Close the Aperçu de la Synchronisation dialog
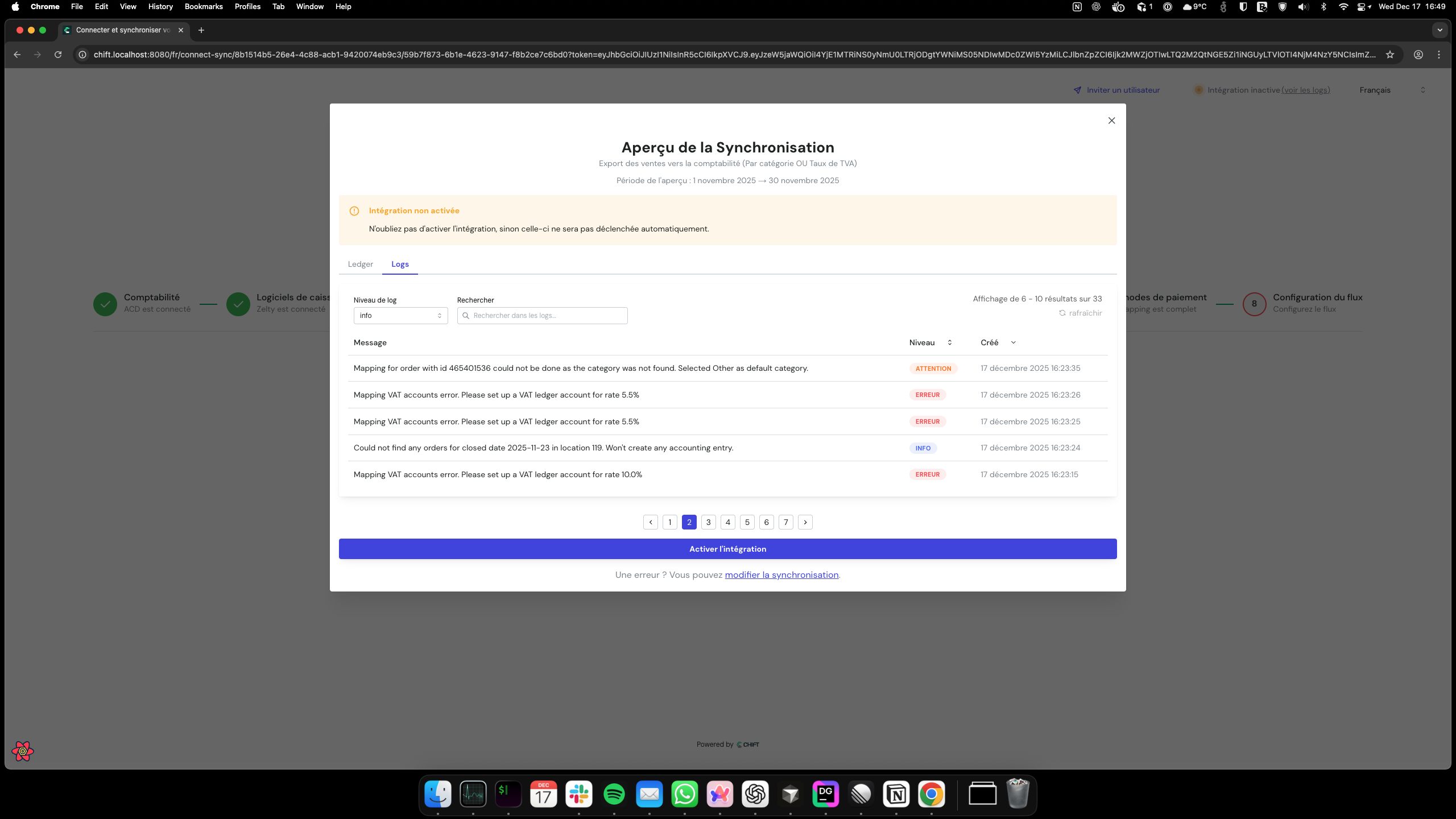1456x819 pixels. coord(1111,120)
